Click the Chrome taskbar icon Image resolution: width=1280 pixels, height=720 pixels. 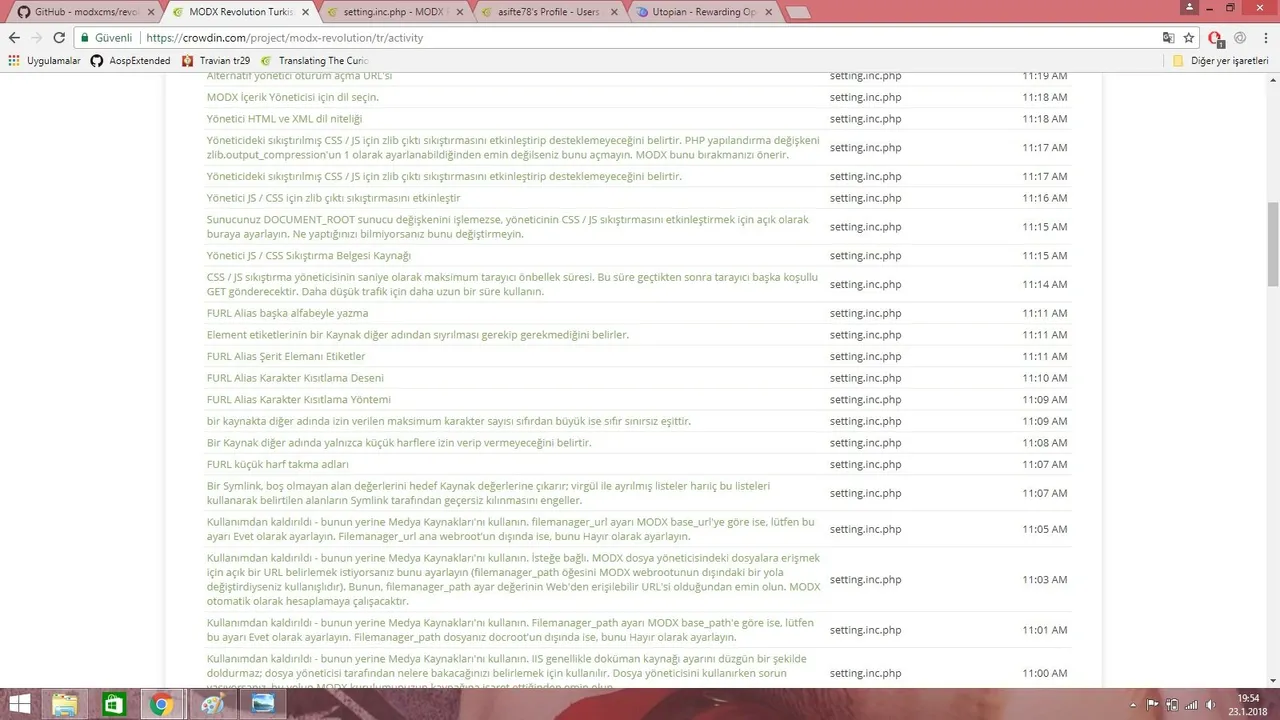coord(161,704)
